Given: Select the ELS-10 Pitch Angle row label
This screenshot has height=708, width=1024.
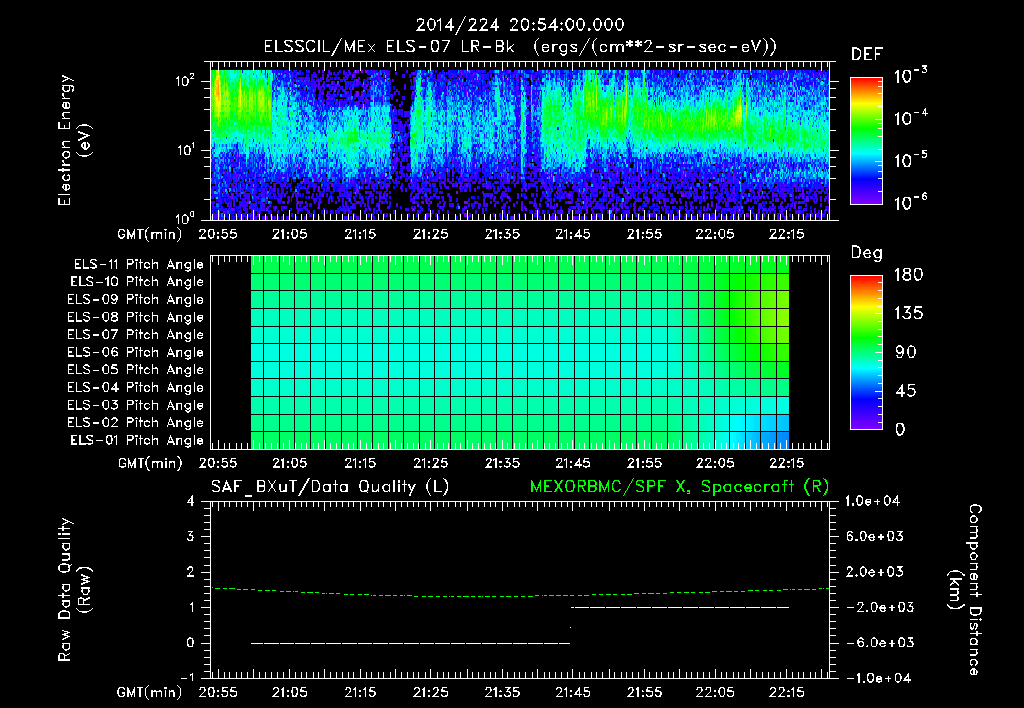Looking at the screenshot, I should pos(137,282).
